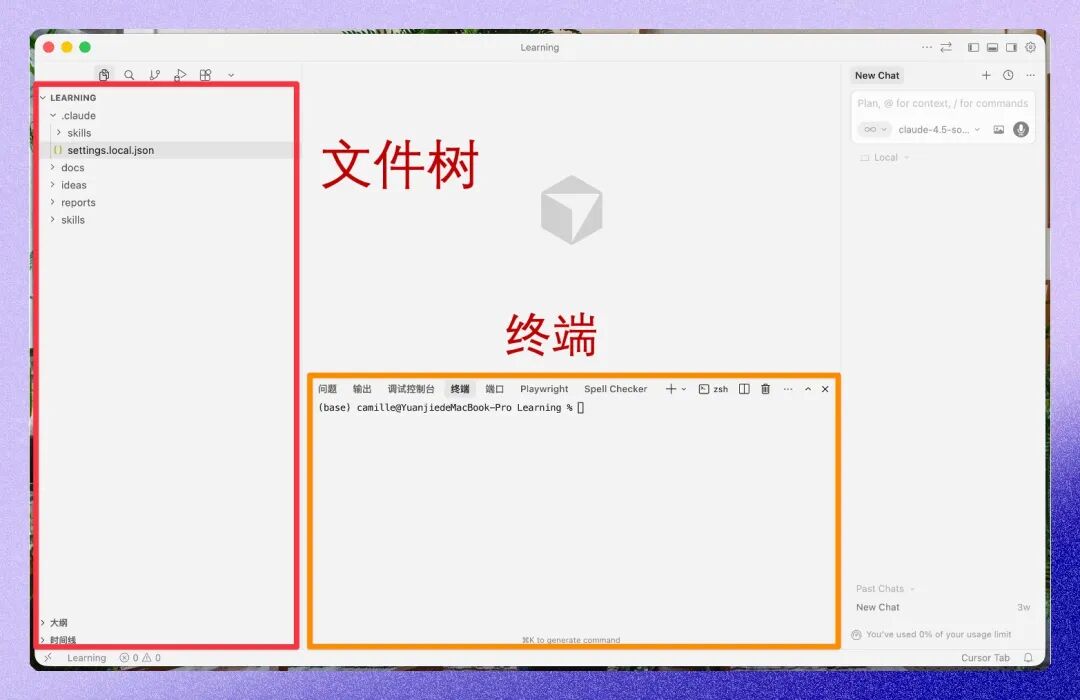Image resolution: width=1080 pixels, height=700 pixels.
Task: Open the Extensions view
Action: coord(206,75)
